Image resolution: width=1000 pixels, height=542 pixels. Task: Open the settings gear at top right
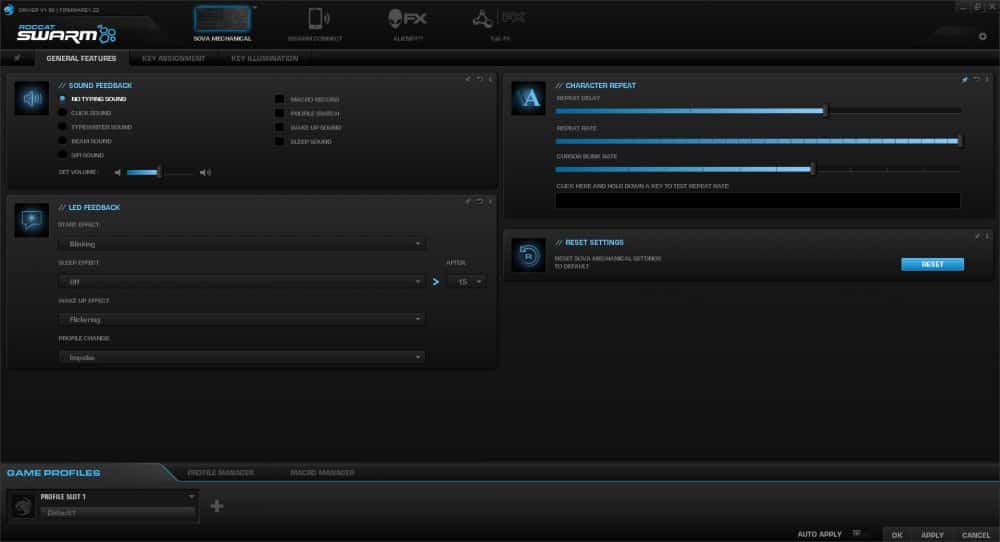coord(983,36)
